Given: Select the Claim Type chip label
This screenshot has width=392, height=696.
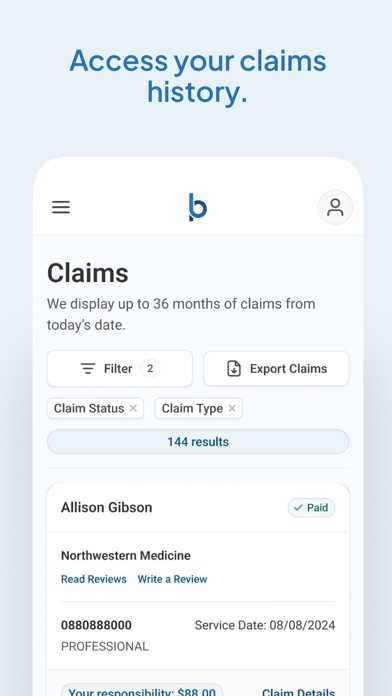Looking at the screenshot, I should tap(192, 408).
